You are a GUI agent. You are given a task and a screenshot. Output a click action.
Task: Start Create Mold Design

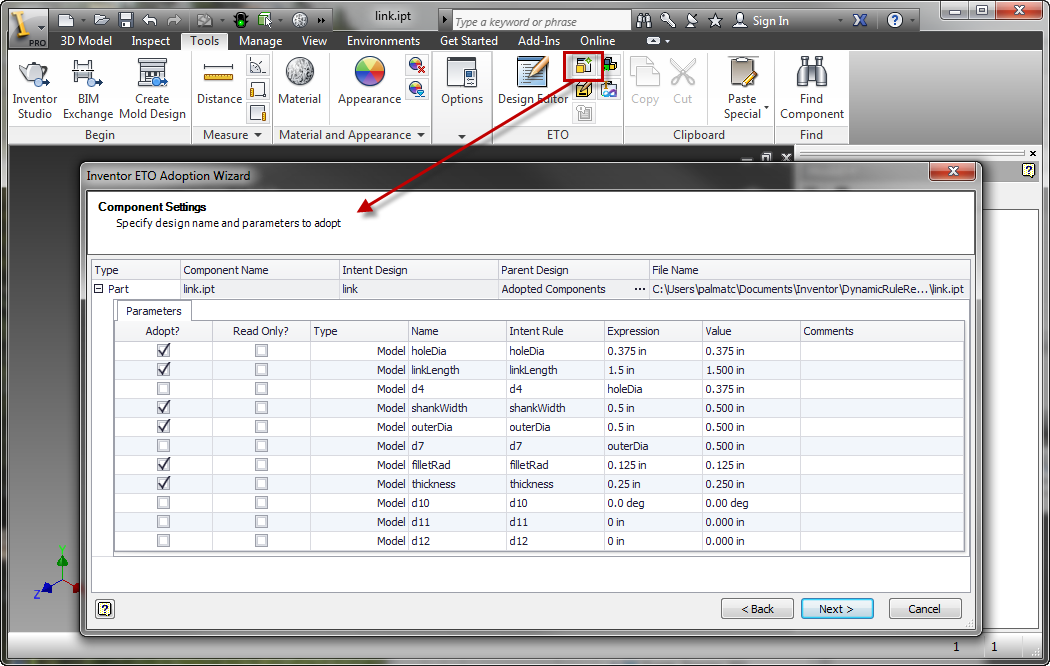coord(152,89)
